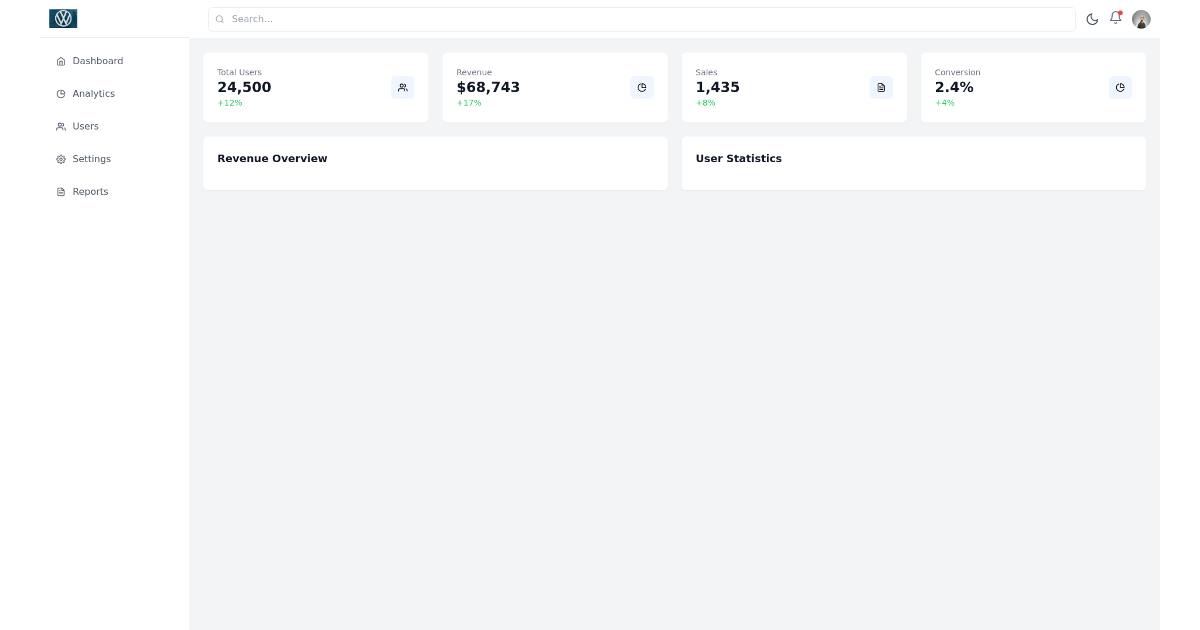Click the Analytics icon in the sidebar
This screenshot has width=1200, height=630.
(60, 94)
